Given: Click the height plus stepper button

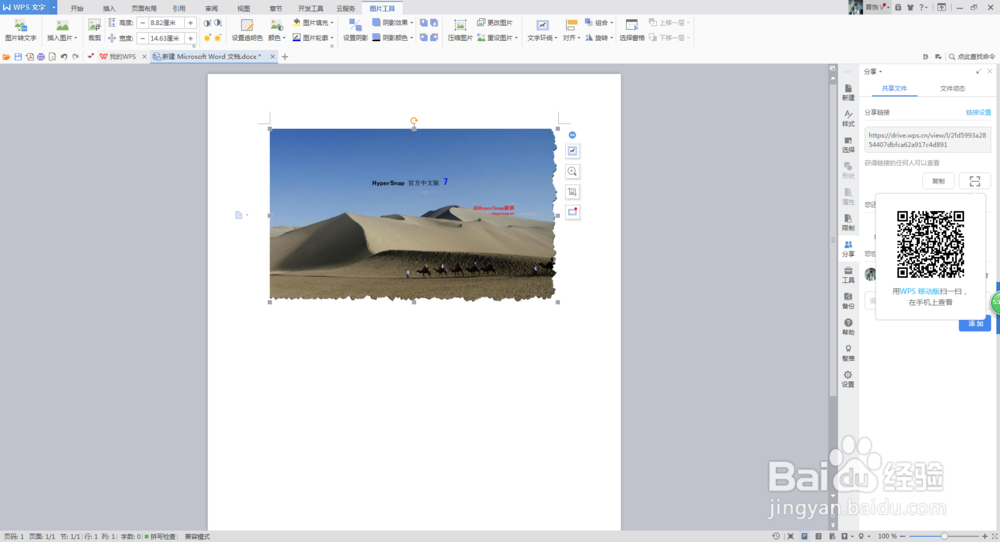Looking at the screenshot, I should [190, 23].
